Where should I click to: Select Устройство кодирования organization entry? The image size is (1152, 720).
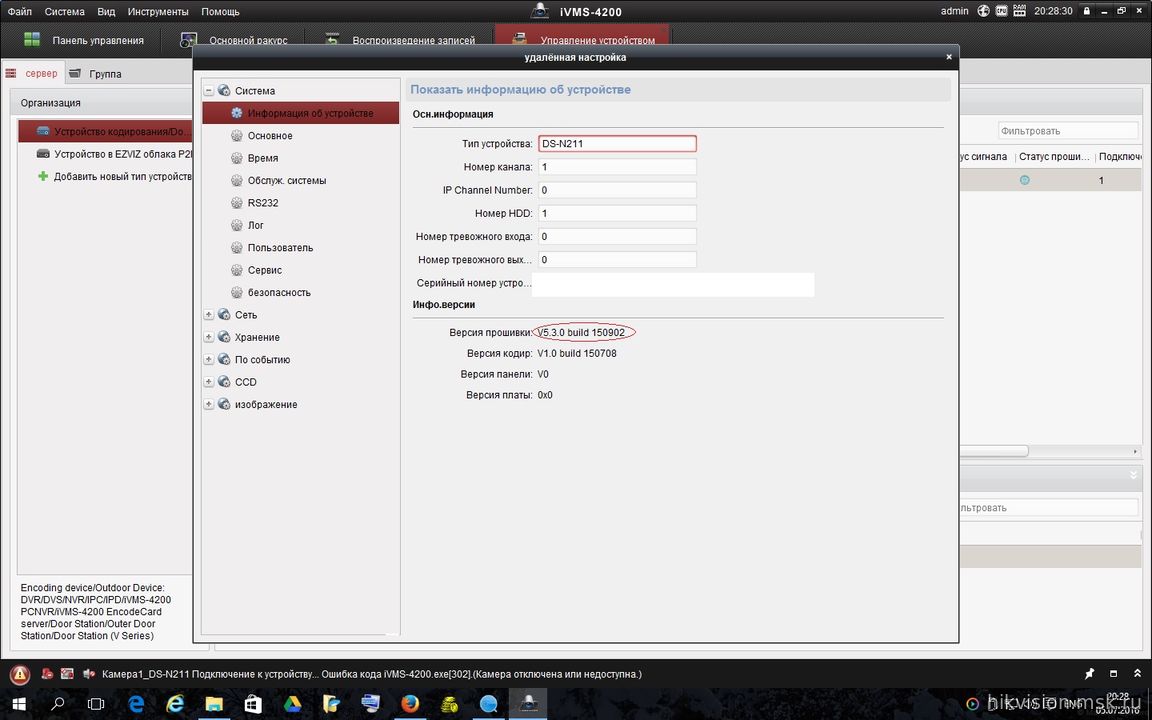[105, 132]
